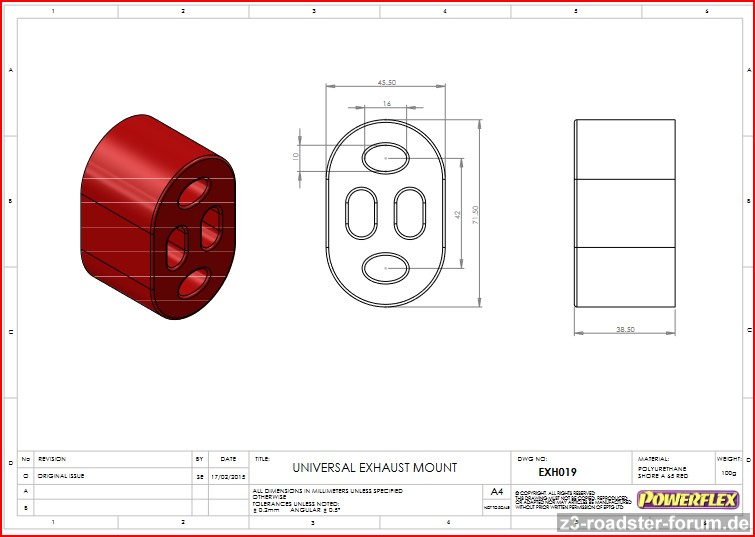
Task: Click the 100g weight value
Action: click(x=727, y=472)
